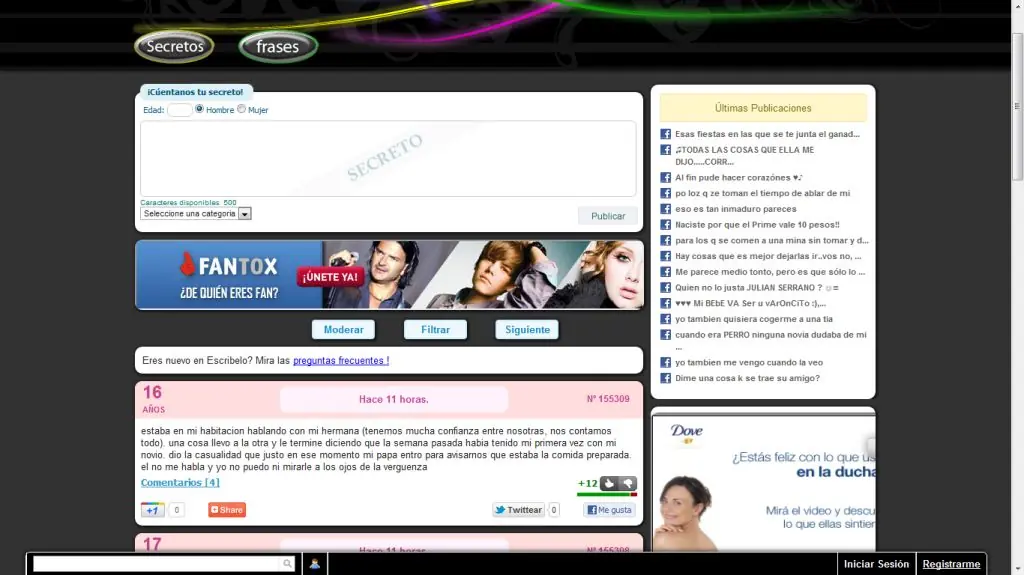
Task: Open post 'eso es tan inmaduro pareces'
Action: [x=736, y=208]
